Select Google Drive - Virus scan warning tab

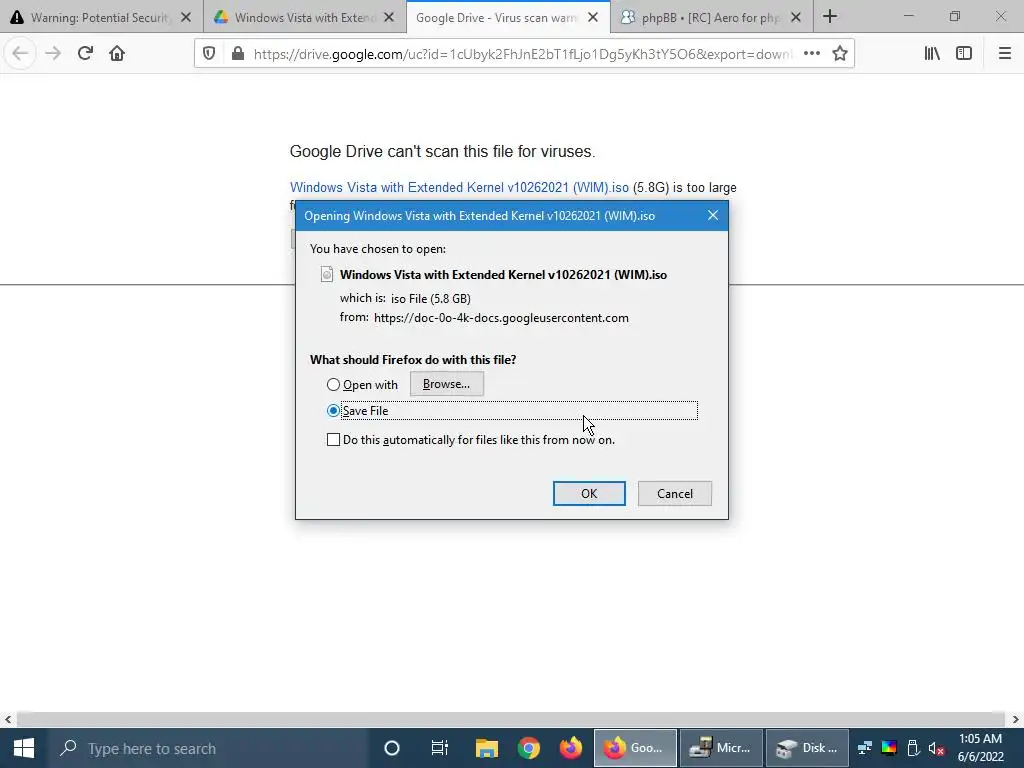pyautogui.click(x=508, y=17)
